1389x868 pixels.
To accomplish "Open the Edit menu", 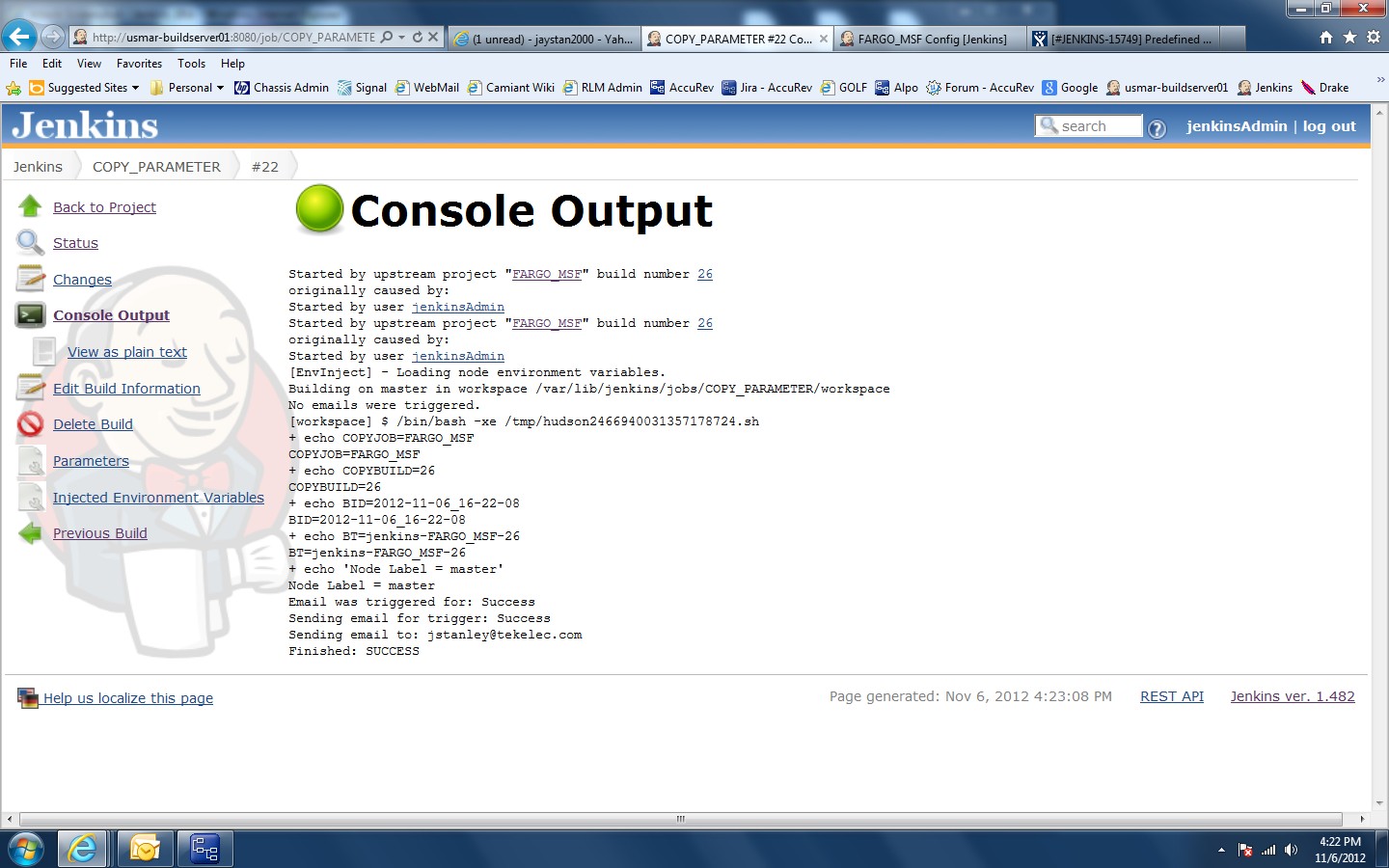I will click(52, 64).
